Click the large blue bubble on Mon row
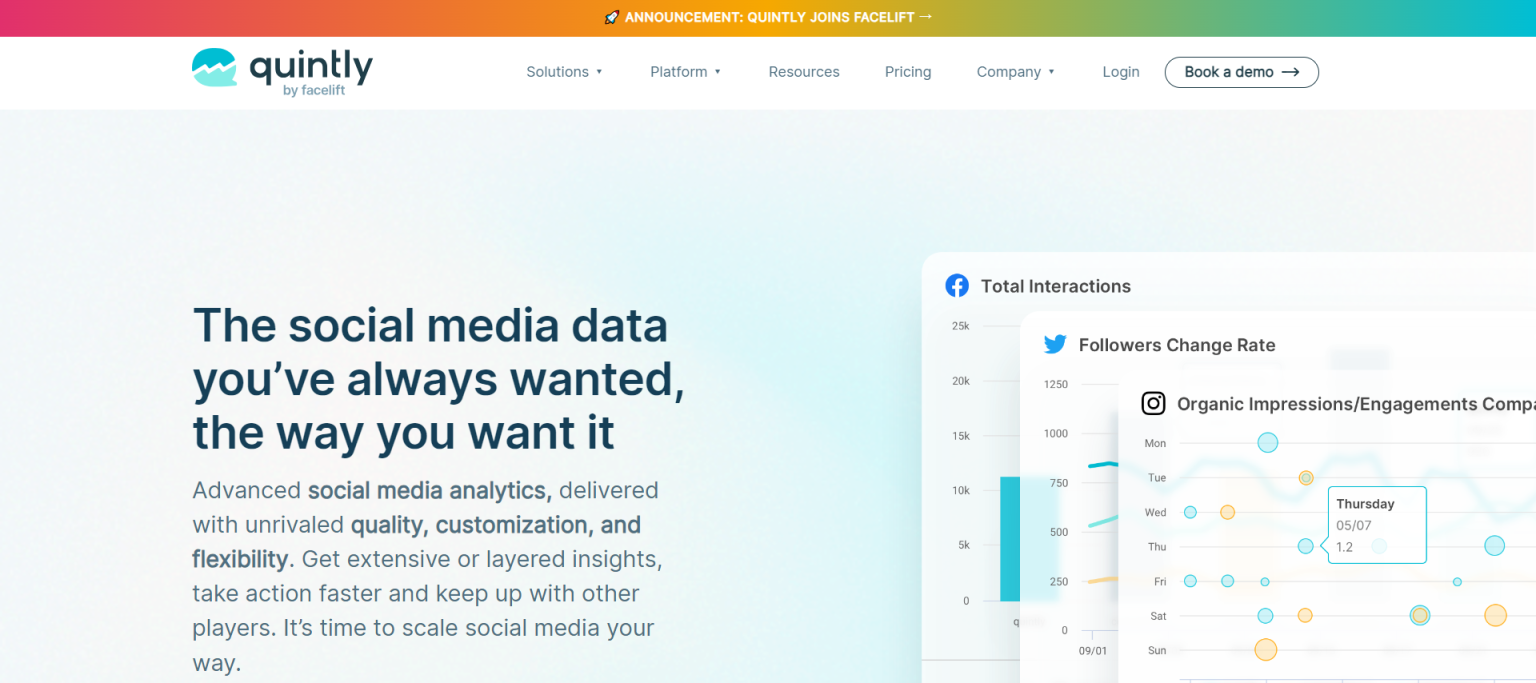This screenshot has width=1536, height=683. 1268,442
